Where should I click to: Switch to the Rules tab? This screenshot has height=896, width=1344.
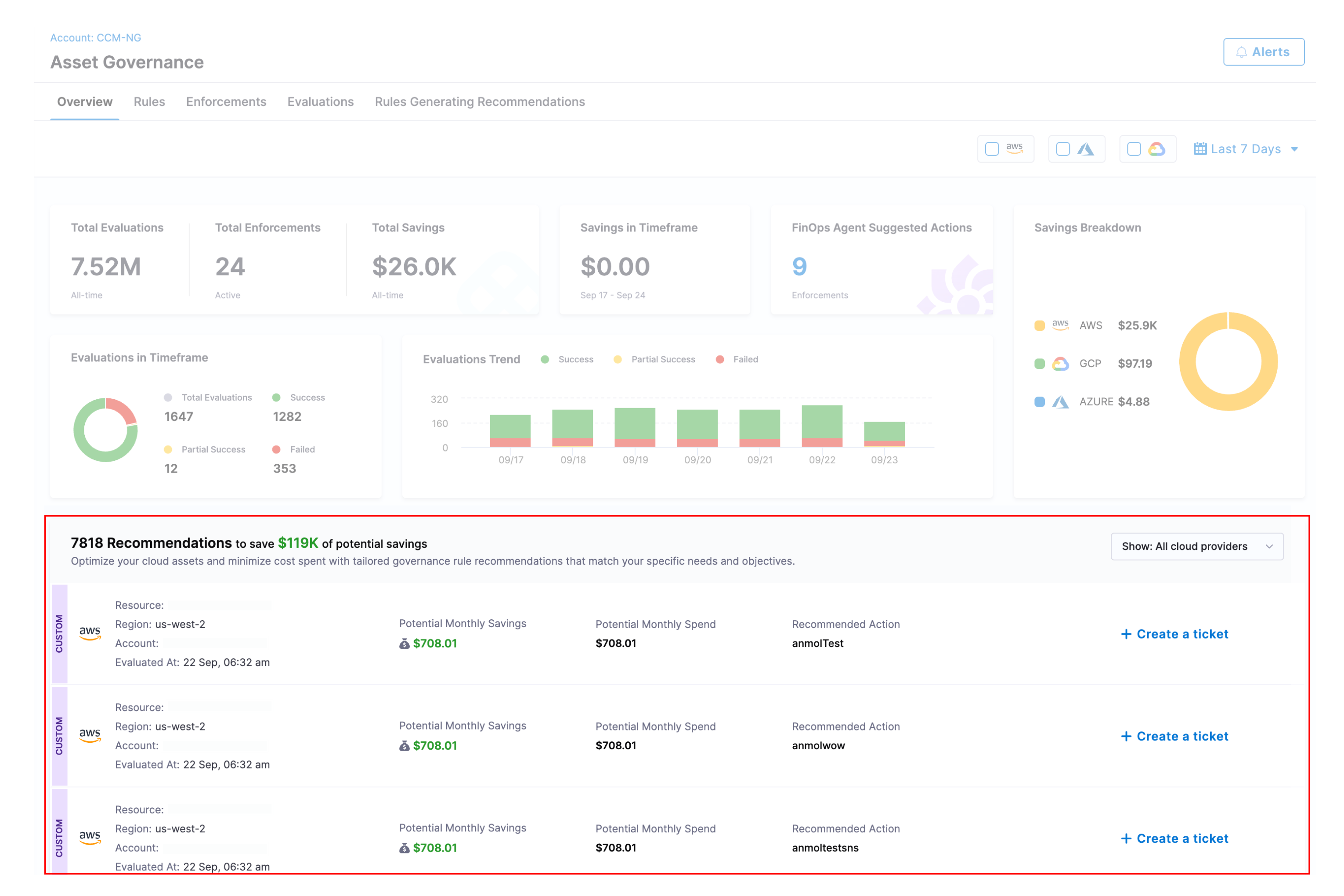(149, 102)
